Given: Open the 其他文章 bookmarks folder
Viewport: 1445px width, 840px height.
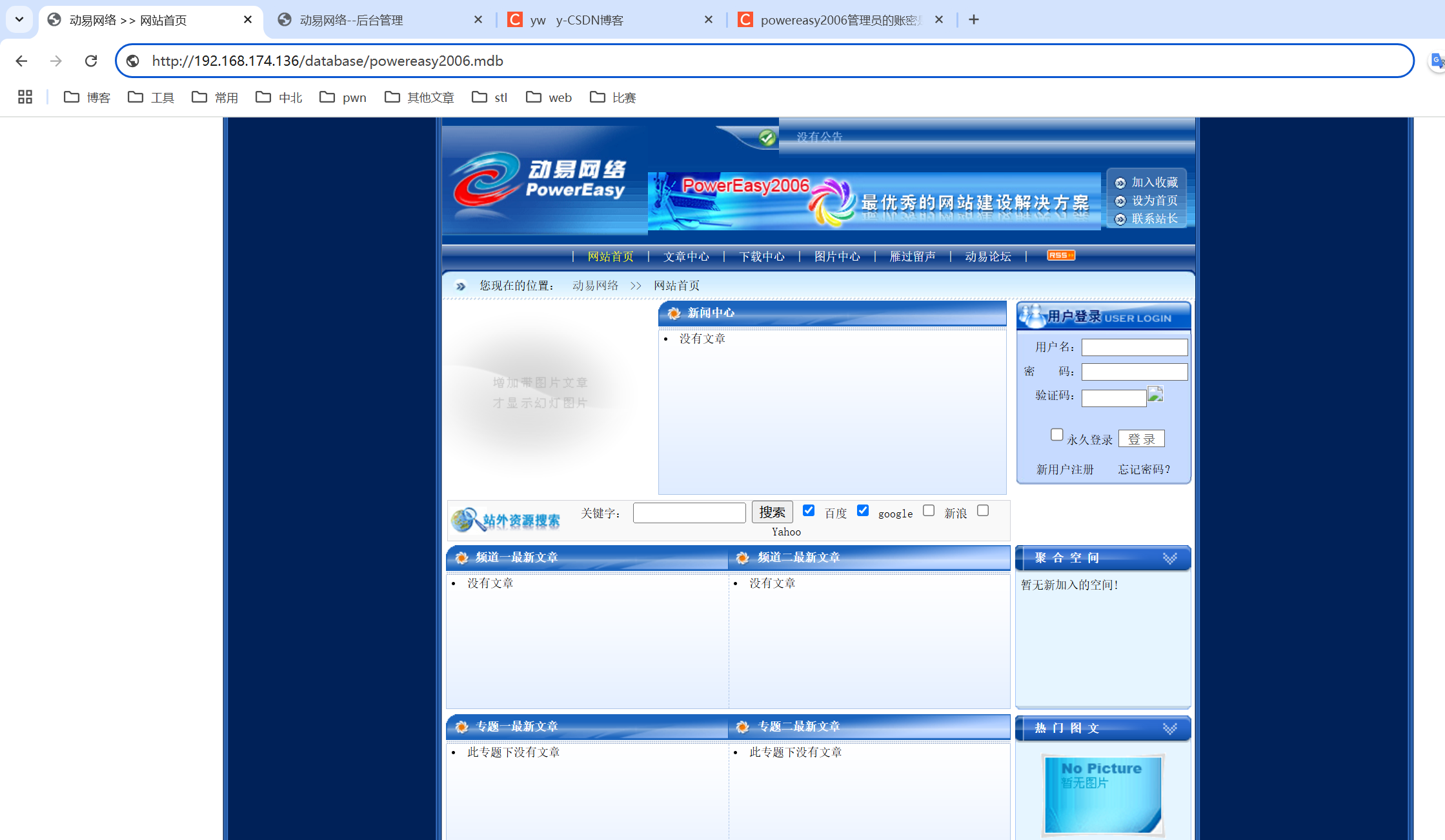Looking at the screenshot, I should click(x=420, y=97).
